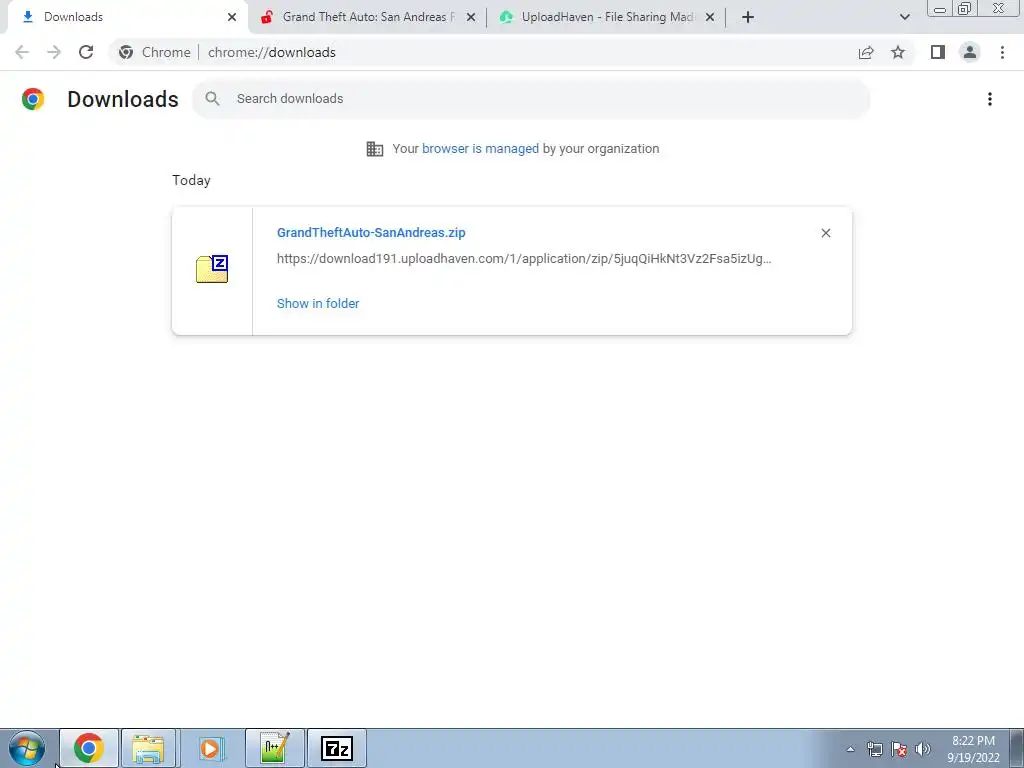The image size is (1024, 768).
Task: Close the UploadHaven tab
Action: point(710,17)
